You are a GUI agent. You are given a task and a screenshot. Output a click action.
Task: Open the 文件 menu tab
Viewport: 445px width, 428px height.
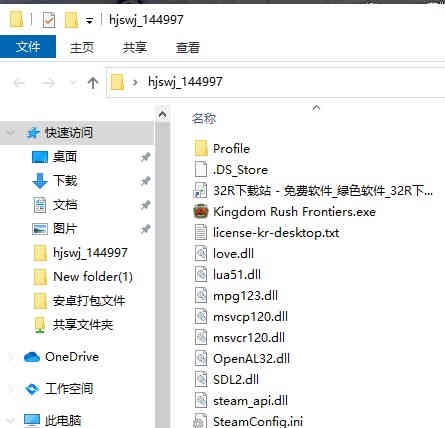[x=28, y=47]
